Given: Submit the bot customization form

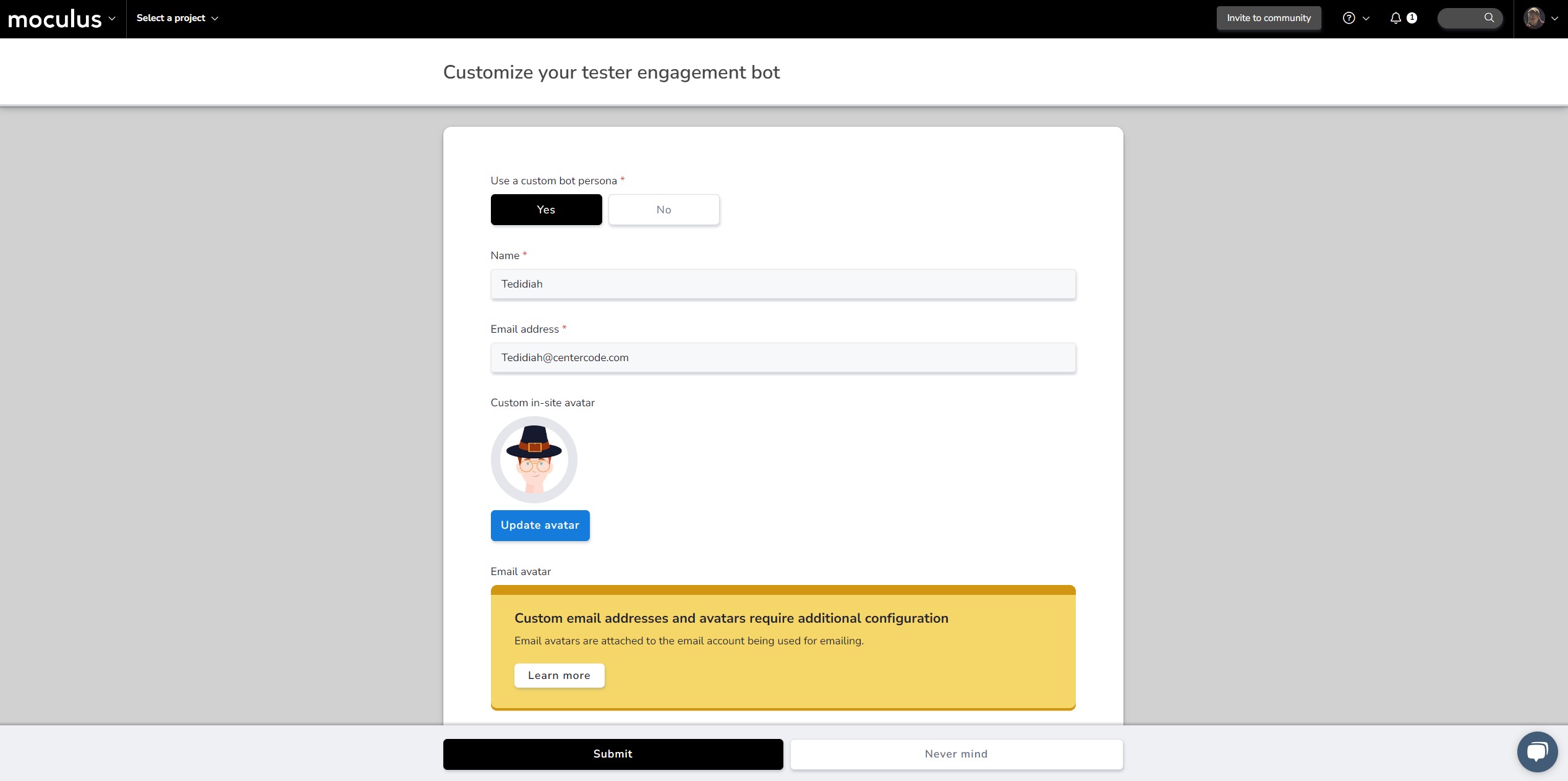Looking at the screenshot, I should 613,754.
